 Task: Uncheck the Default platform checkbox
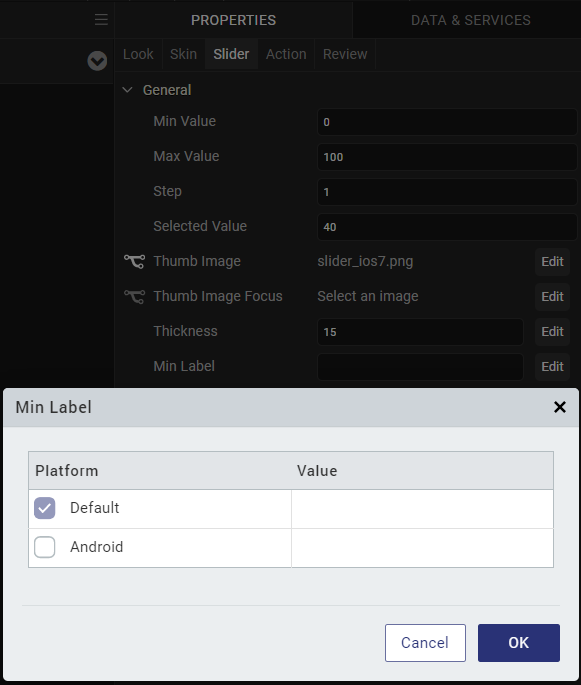[45, 508]
